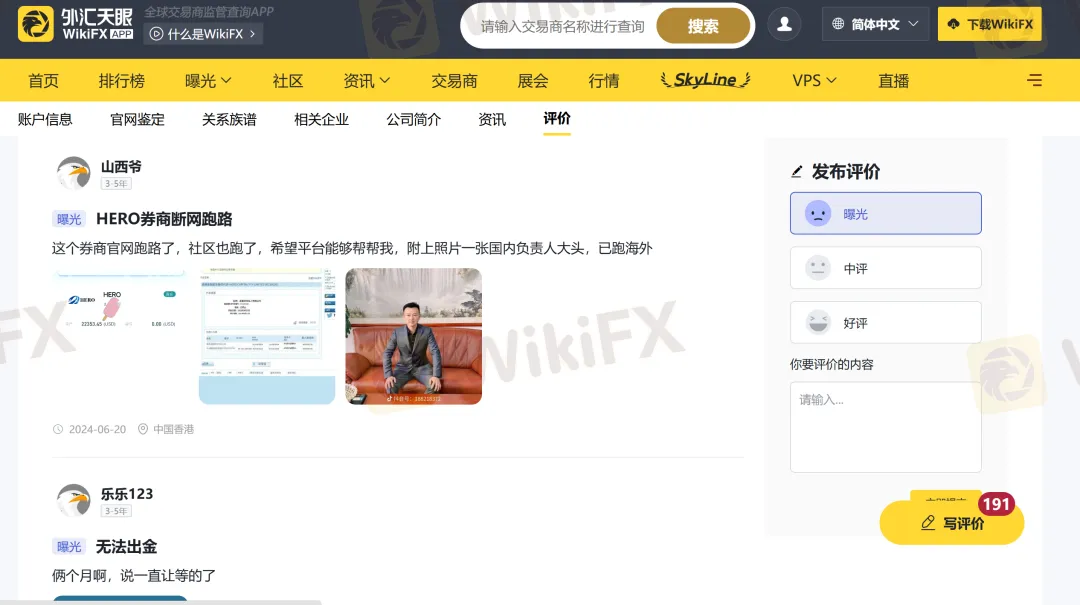Image resolution: width=1080 pixels, height=605 pixels.
Task: Expand the VPS navigation dropdown
Action: tap(814, 81)
